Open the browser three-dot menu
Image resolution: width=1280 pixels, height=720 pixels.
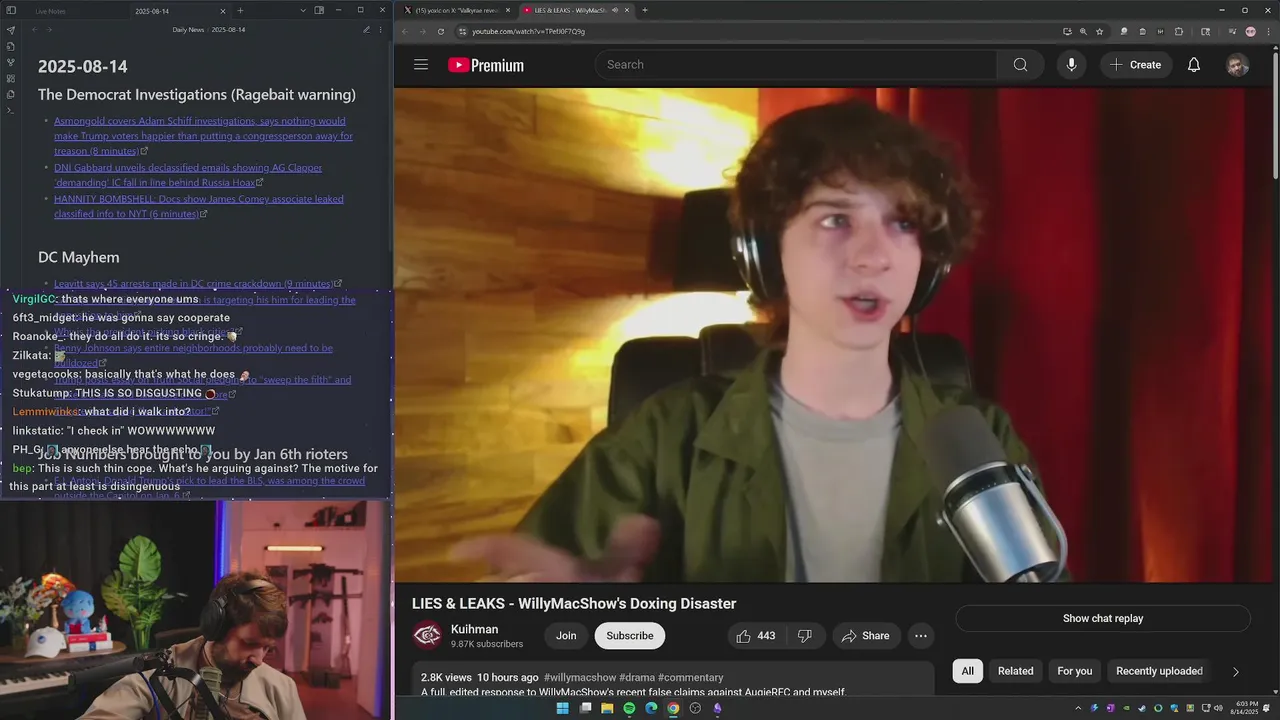[1268, 31]
